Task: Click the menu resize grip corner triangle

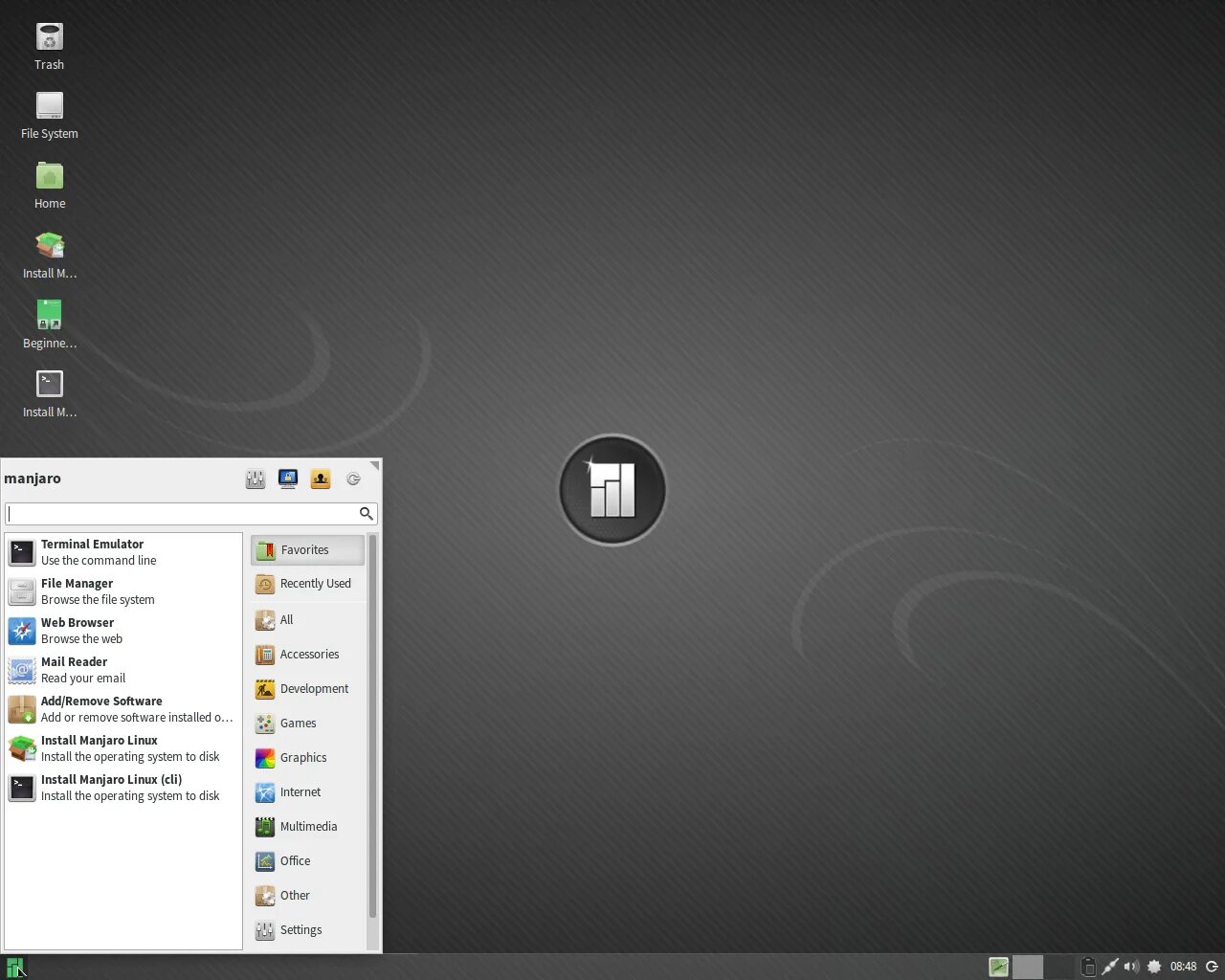Action: pos(375,465)
